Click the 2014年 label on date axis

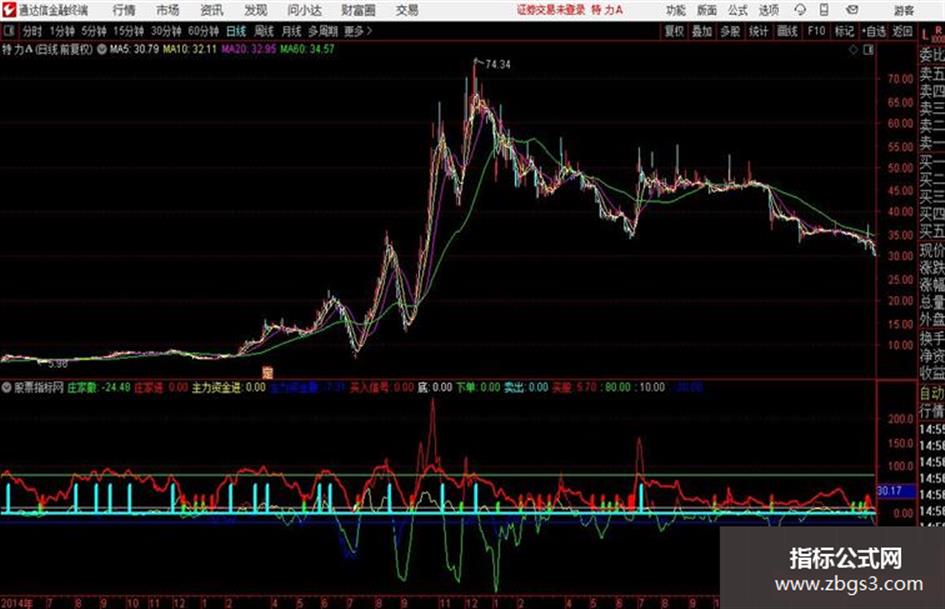[x=16, y=603]
